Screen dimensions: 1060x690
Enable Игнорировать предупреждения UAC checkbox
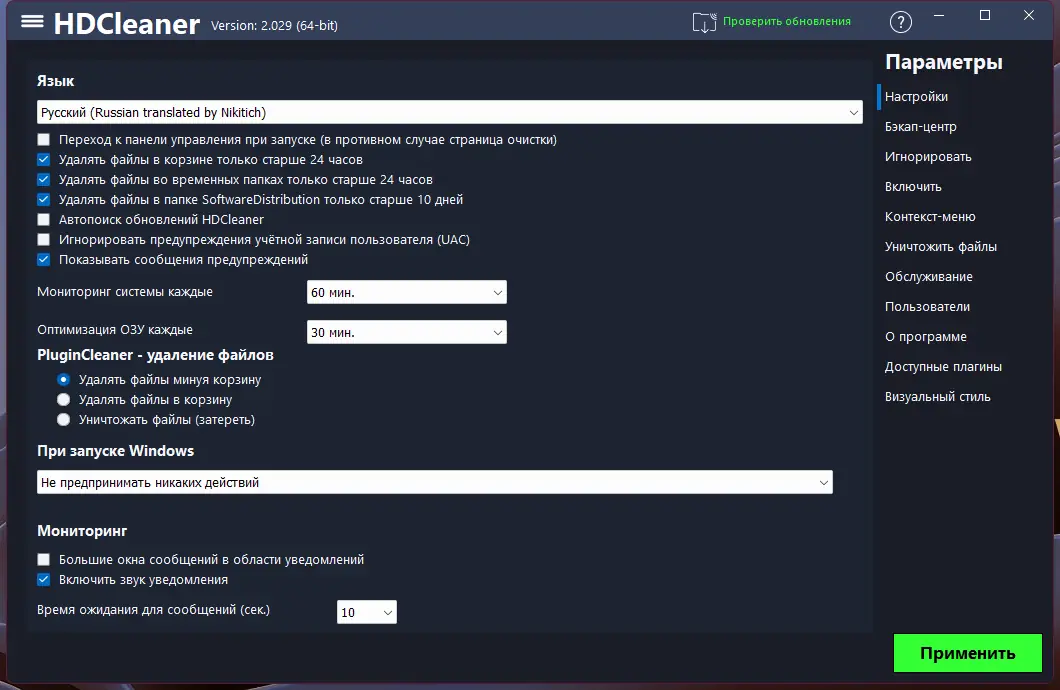click(44, 239)
